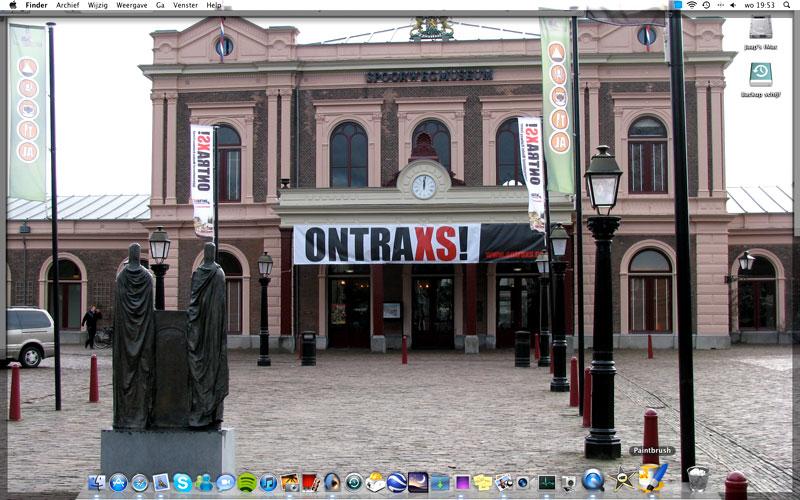Open the blue lens app icon in the Dock
Viewport: 800px width, 500px height.
(523, 483)
